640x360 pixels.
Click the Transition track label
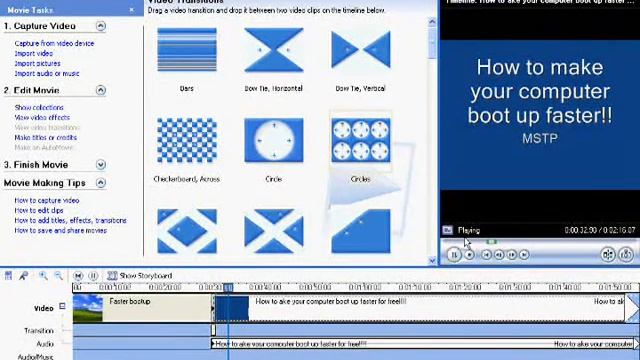(39, 331)
